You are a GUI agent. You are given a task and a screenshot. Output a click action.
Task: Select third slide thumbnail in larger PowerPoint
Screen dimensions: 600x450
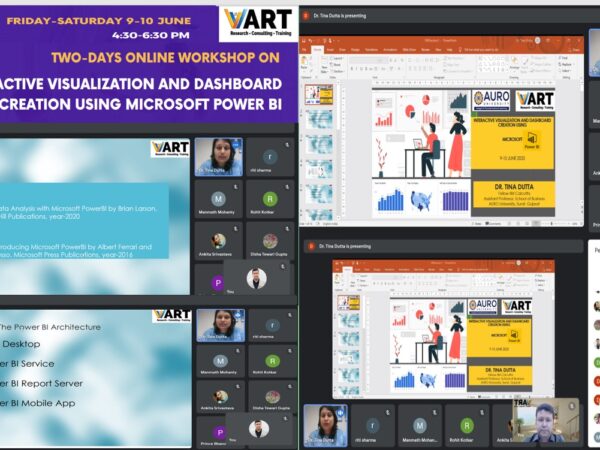point(319,145)
